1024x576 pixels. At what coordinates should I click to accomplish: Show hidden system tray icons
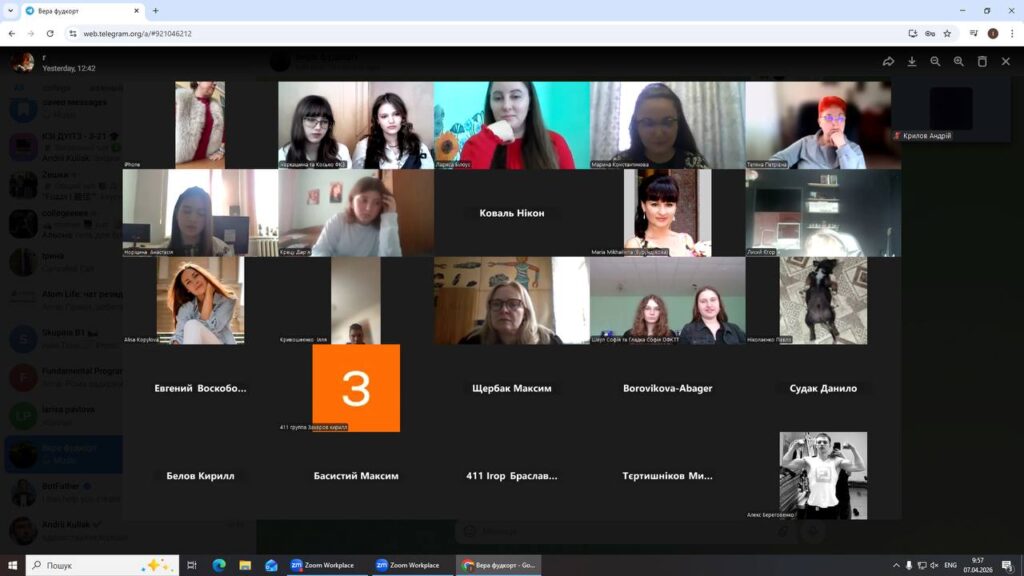[x=896, y=566]
